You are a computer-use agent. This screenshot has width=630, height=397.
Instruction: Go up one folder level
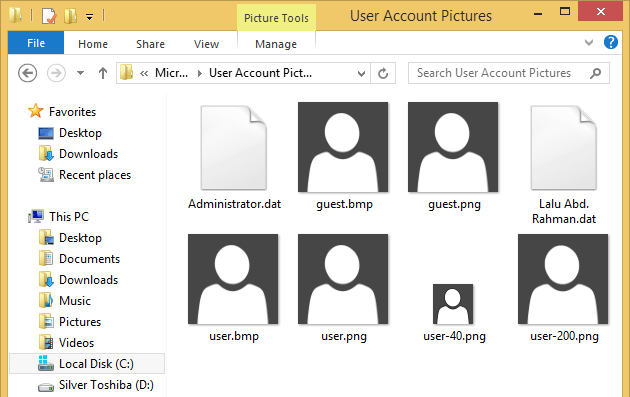click(x=103, y=73)
